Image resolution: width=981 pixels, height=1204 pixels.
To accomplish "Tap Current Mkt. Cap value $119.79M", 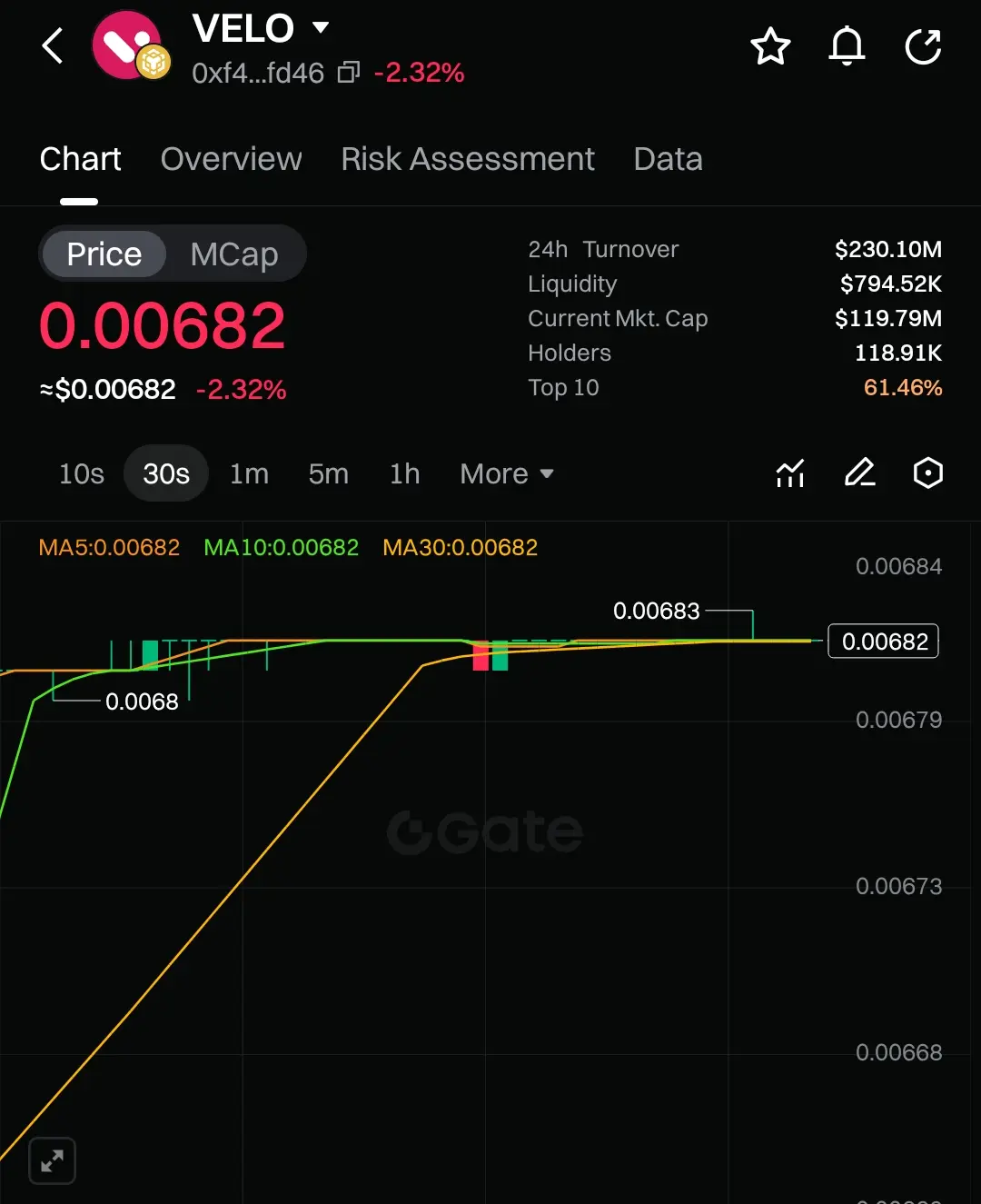I will [888, 318].
